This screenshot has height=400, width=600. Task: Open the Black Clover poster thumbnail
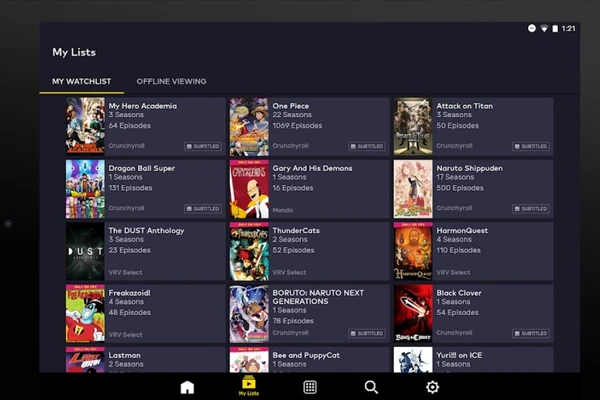point(413,313)
